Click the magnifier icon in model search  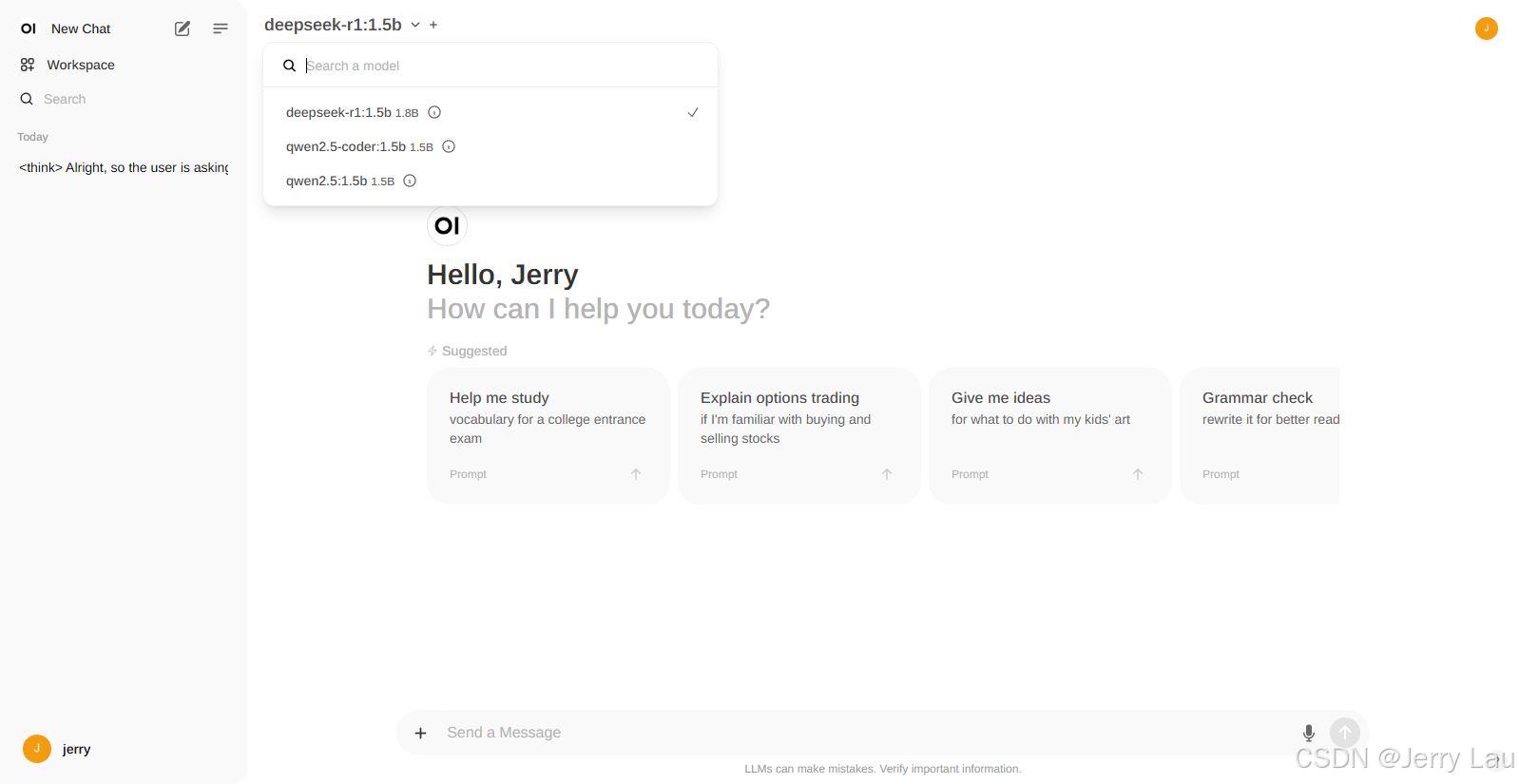(289, 66)
